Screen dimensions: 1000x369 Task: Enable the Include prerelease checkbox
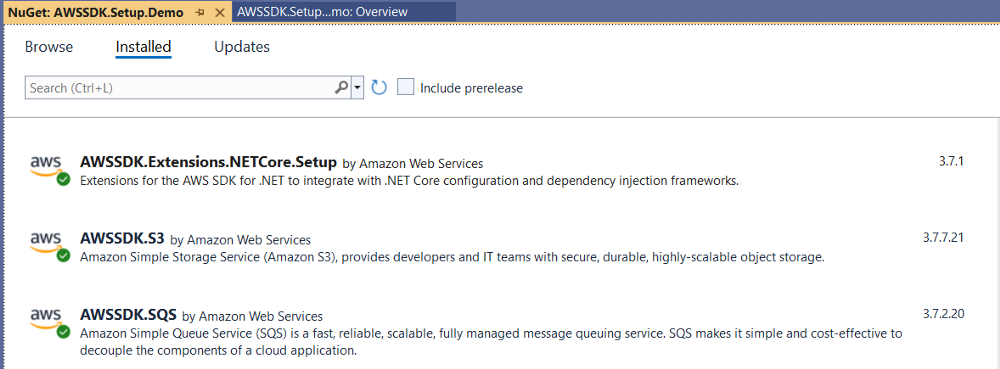[406, 87]
